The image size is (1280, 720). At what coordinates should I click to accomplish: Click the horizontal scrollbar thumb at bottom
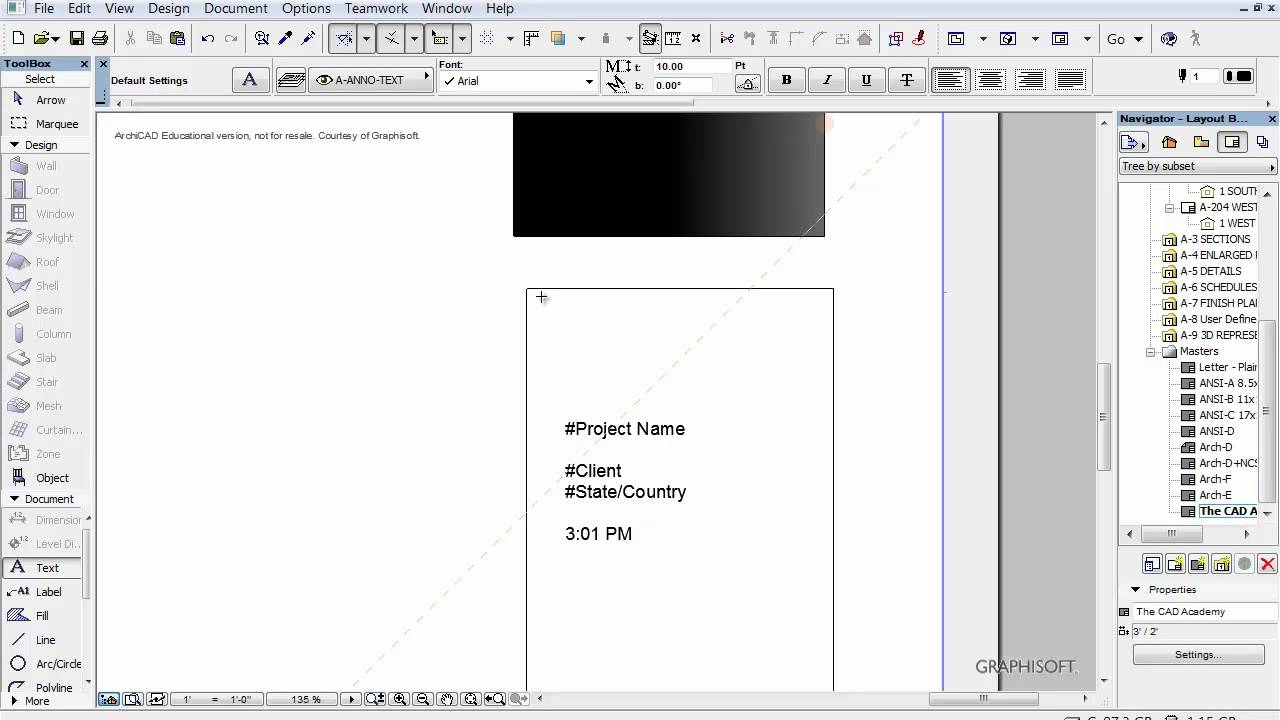983,698
